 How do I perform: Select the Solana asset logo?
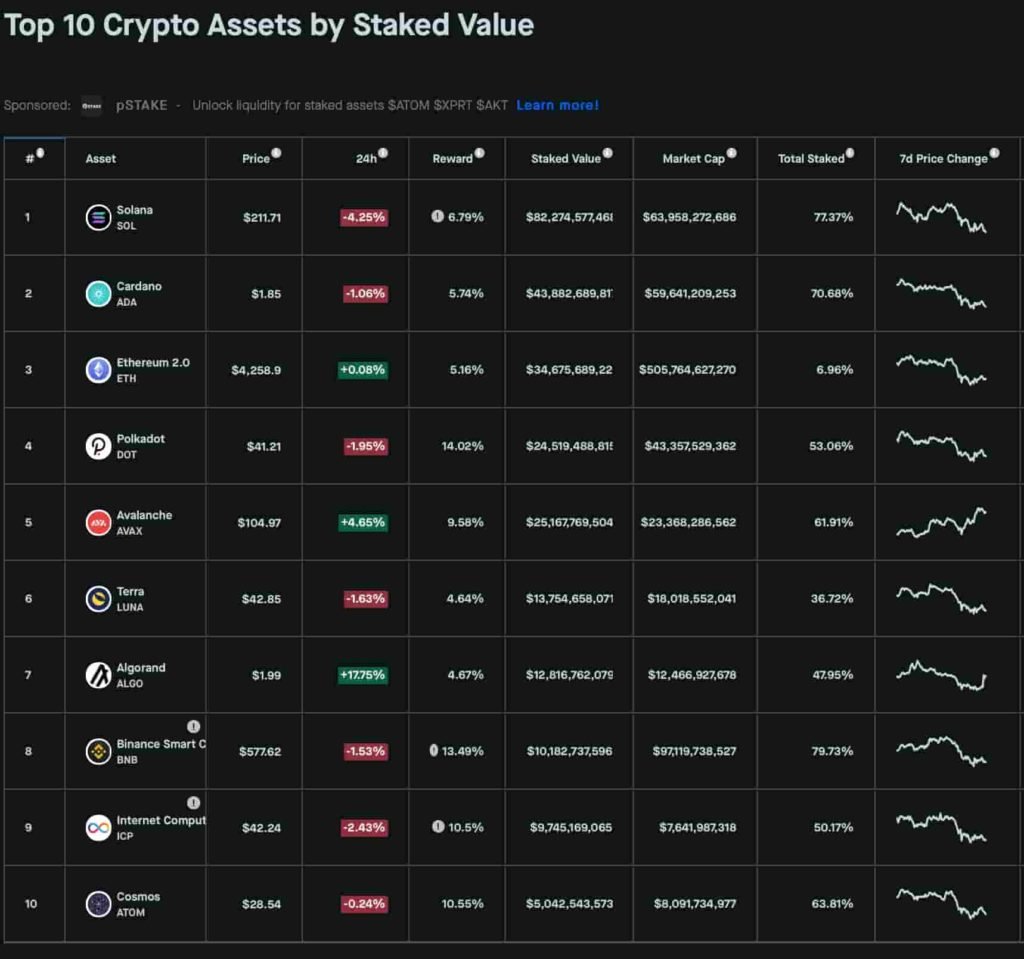97,217
